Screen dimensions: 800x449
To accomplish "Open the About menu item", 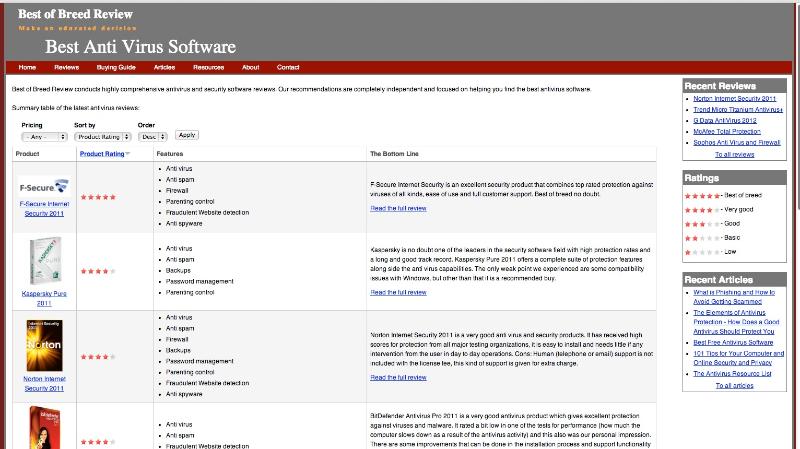I will coord(251,67).
